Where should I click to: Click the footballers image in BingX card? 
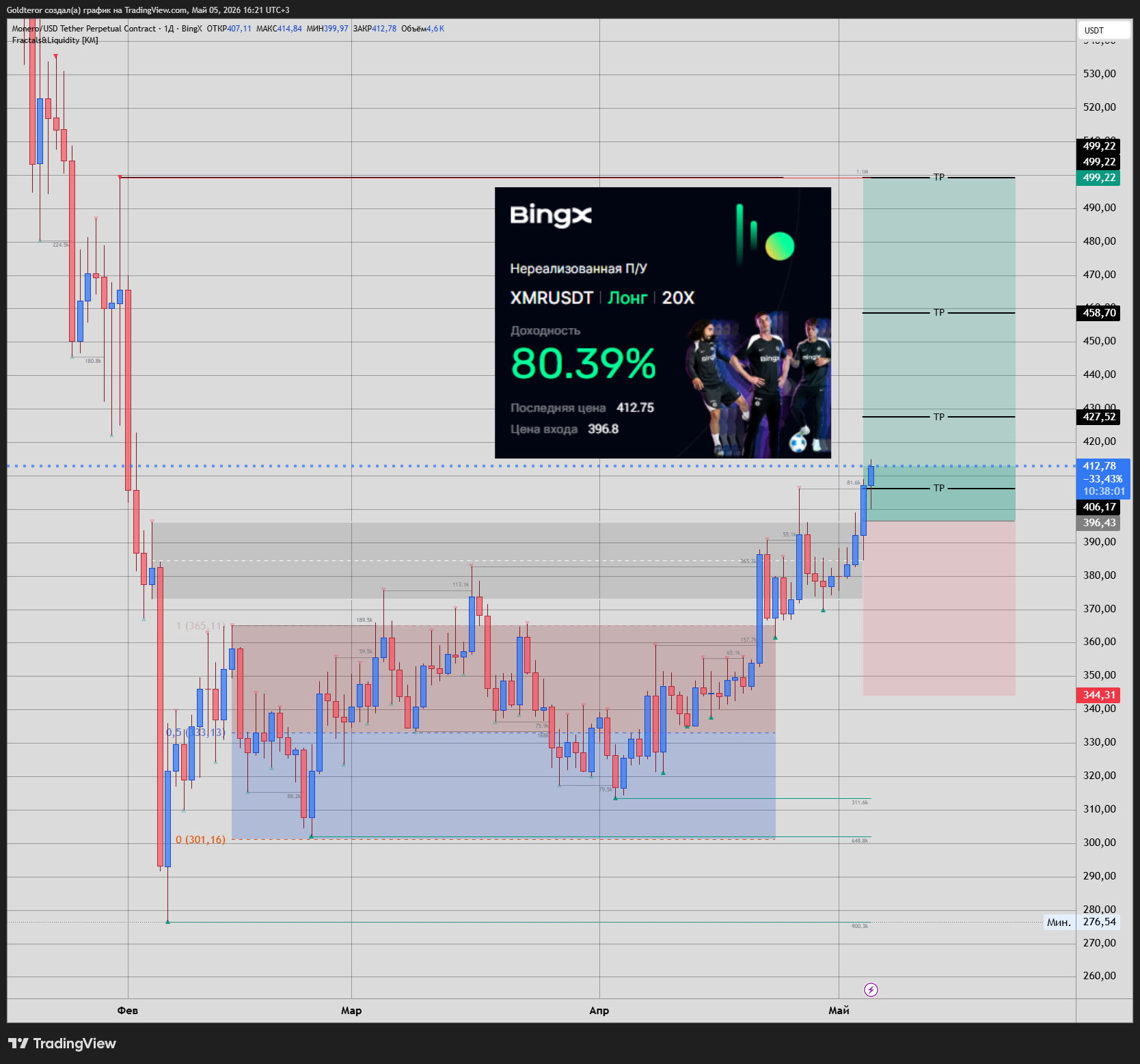pos(759,384)
